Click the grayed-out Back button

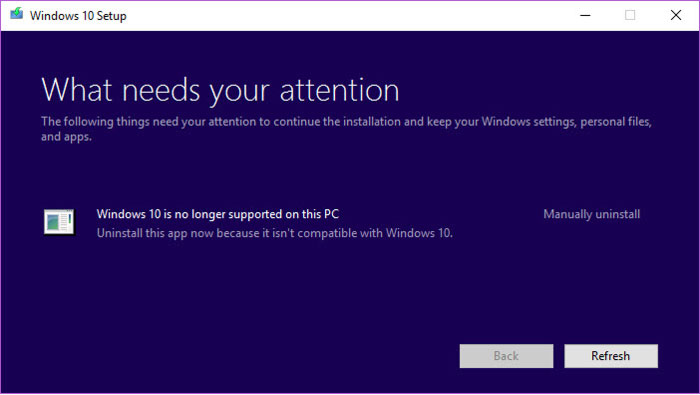[x=506, y=356]
